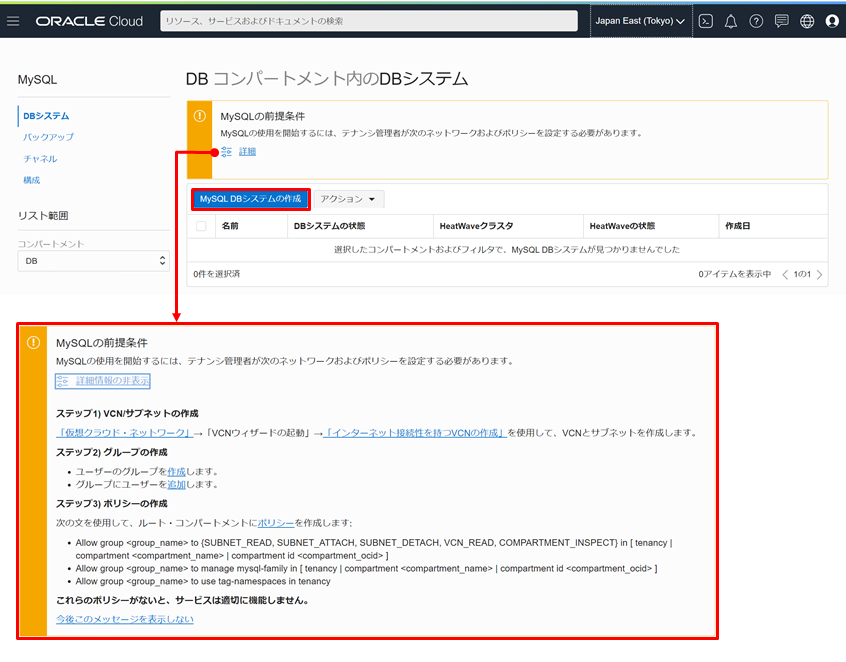Open the hamburger navigation menu
Viewport: 846px width, 662px height.
pos(13,21)
